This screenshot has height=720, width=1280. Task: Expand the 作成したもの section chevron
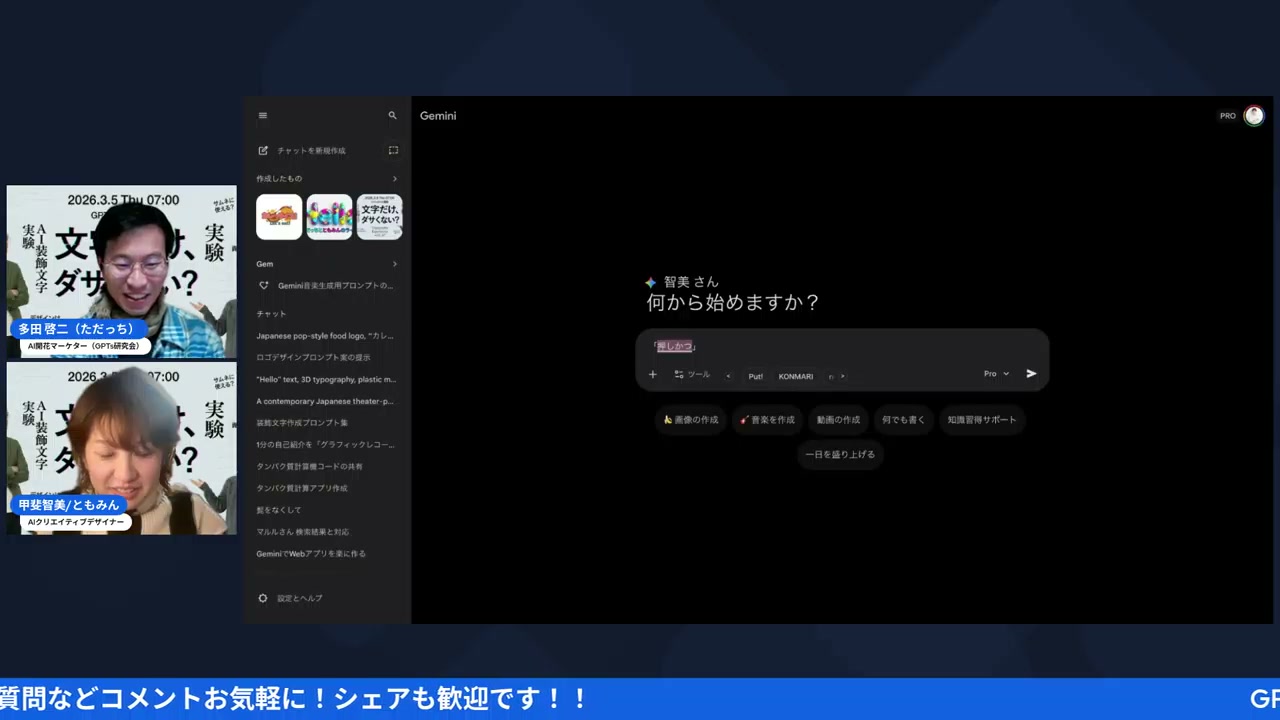[394, 178]
